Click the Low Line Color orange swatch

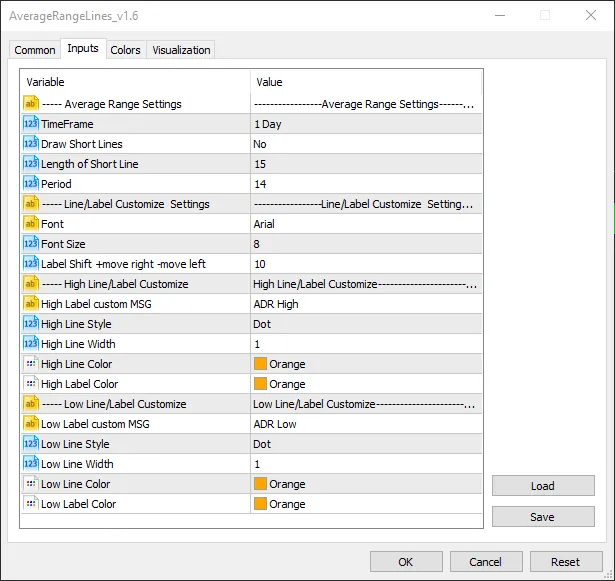coord(260,484)
